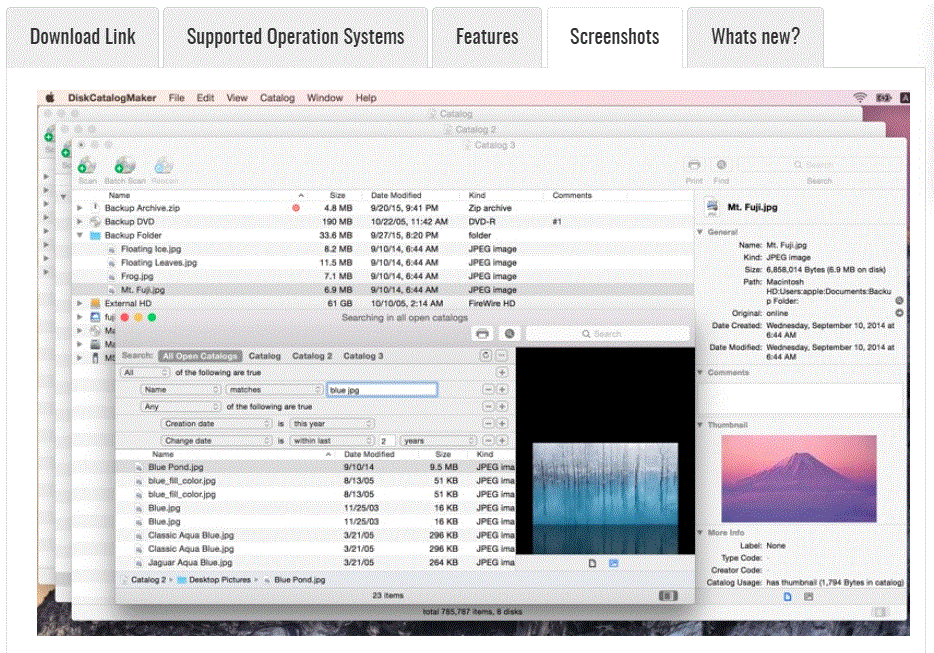Select All Open Catalogs search scope
Viewport: 934px width, 653px height.
click(200, 356)
